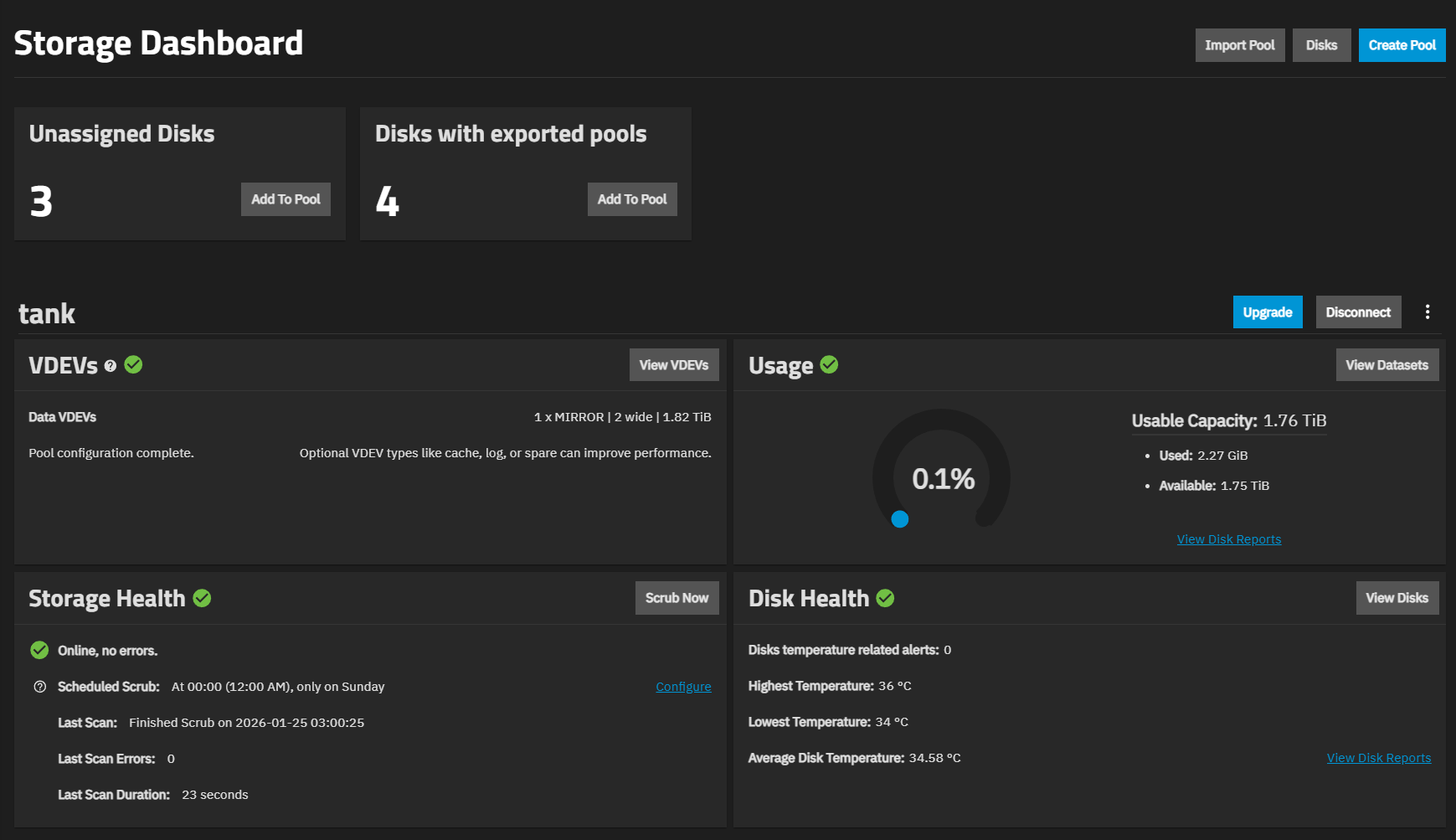The image size is (1456, 840).
Task: Add unassigned disks to a pool
Action: 286,199
